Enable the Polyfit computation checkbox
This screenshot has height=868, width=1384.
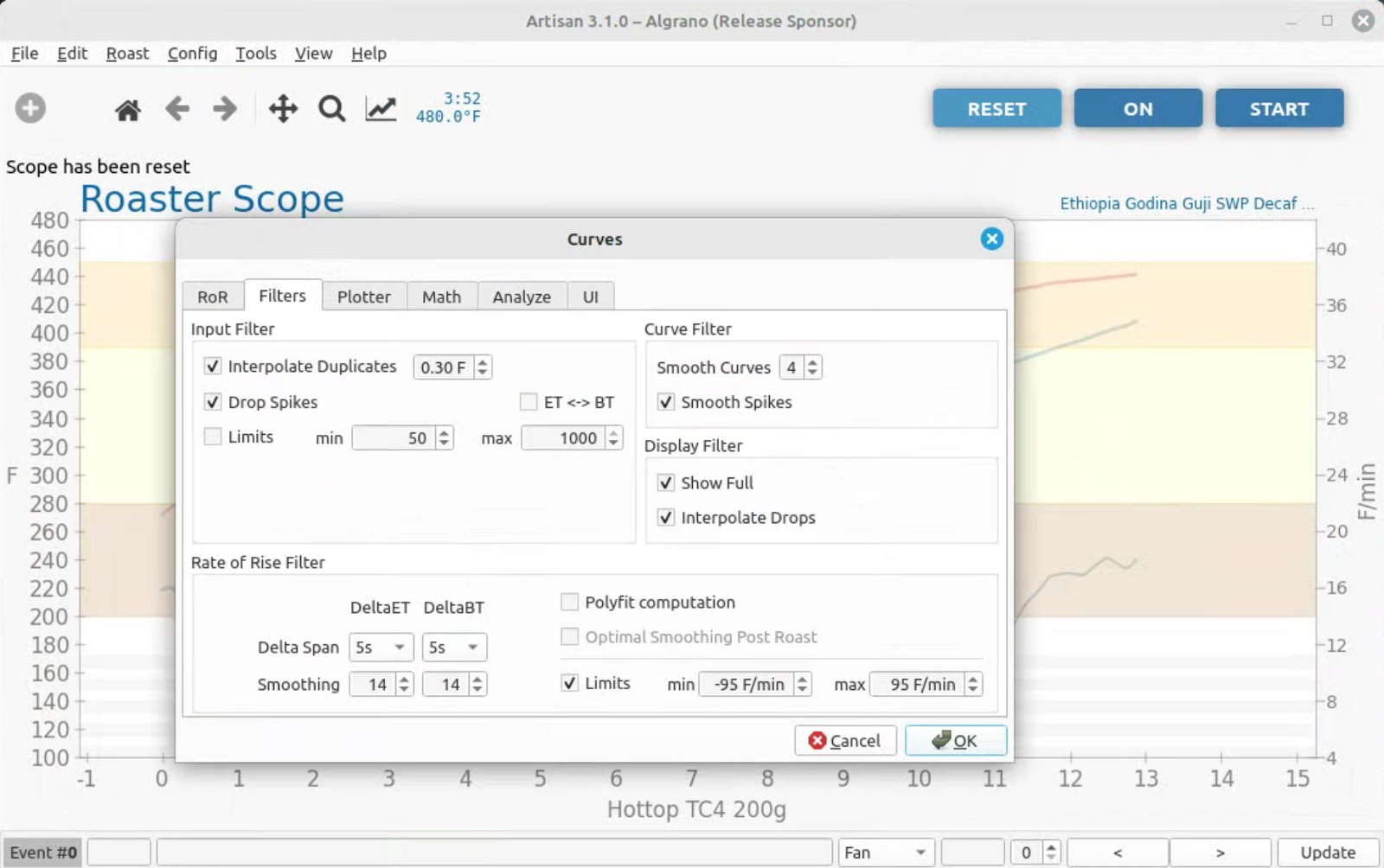click(x=569, y=602)
